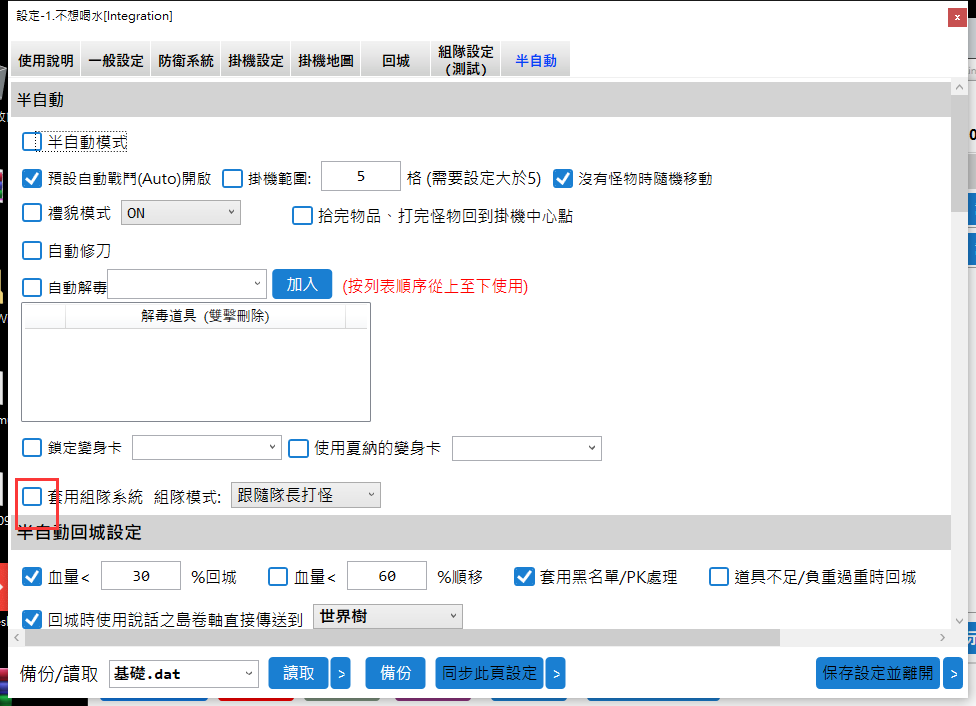Click the 回城 血量 field showing 30

pos(141,576)
